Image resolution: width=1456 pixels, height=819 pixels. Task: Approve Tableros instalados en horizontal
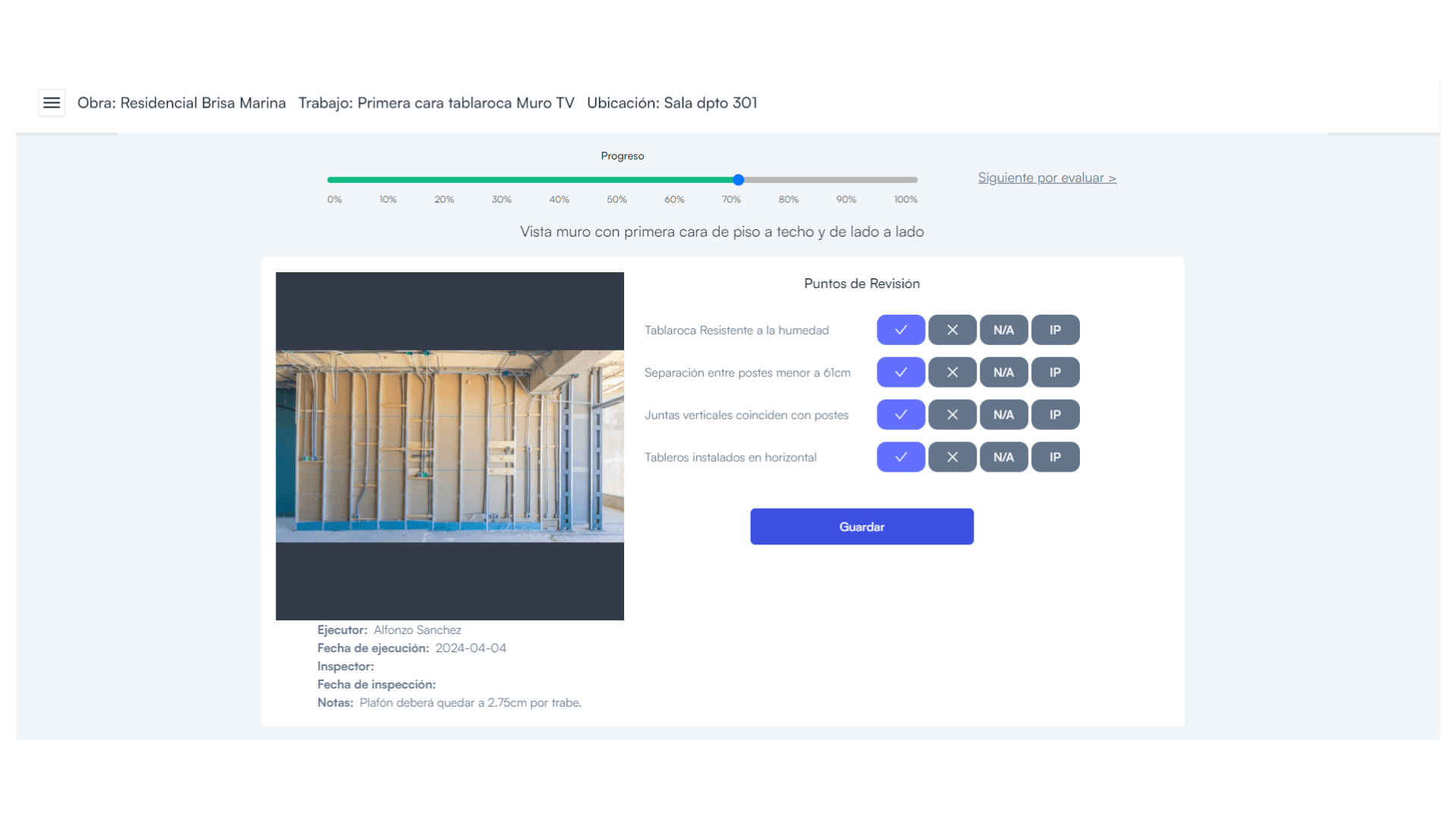tap(900, 457)
